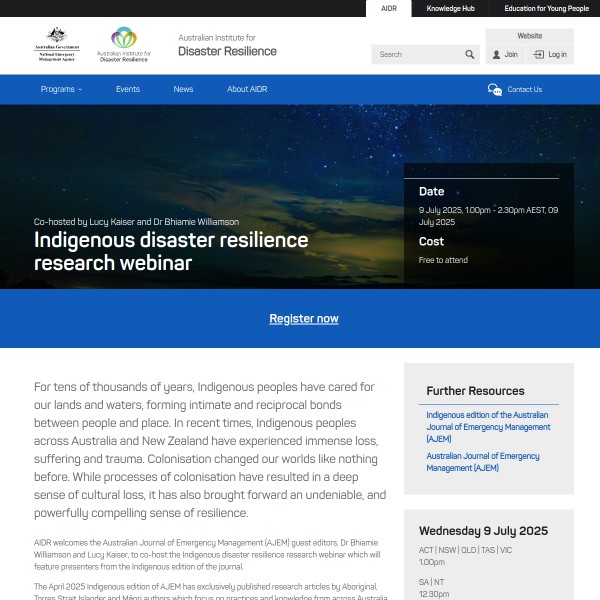
Task: Click the Australian Government crest logo
Action: click(55, 44)
